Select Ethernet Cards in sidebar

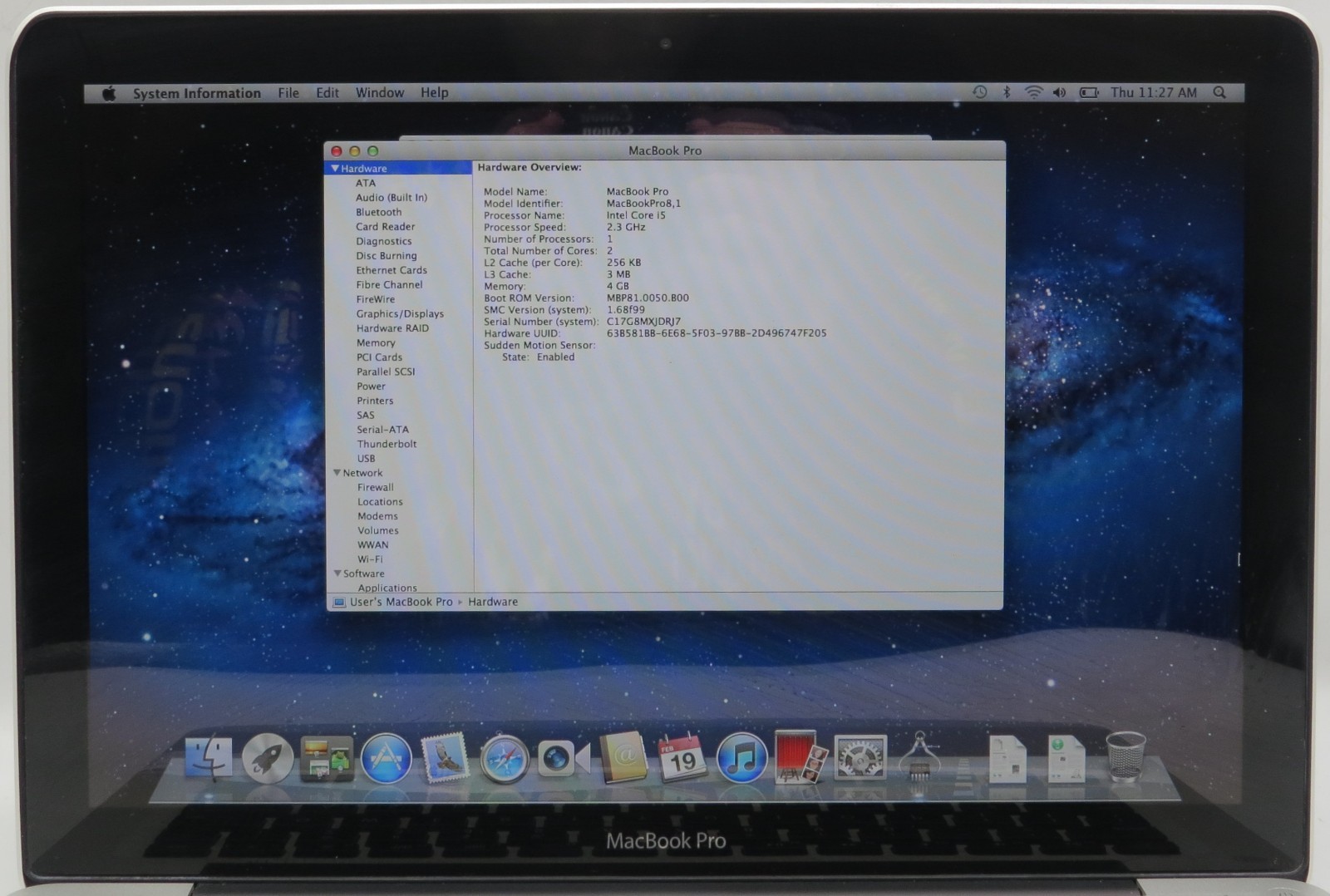(392, 270)
